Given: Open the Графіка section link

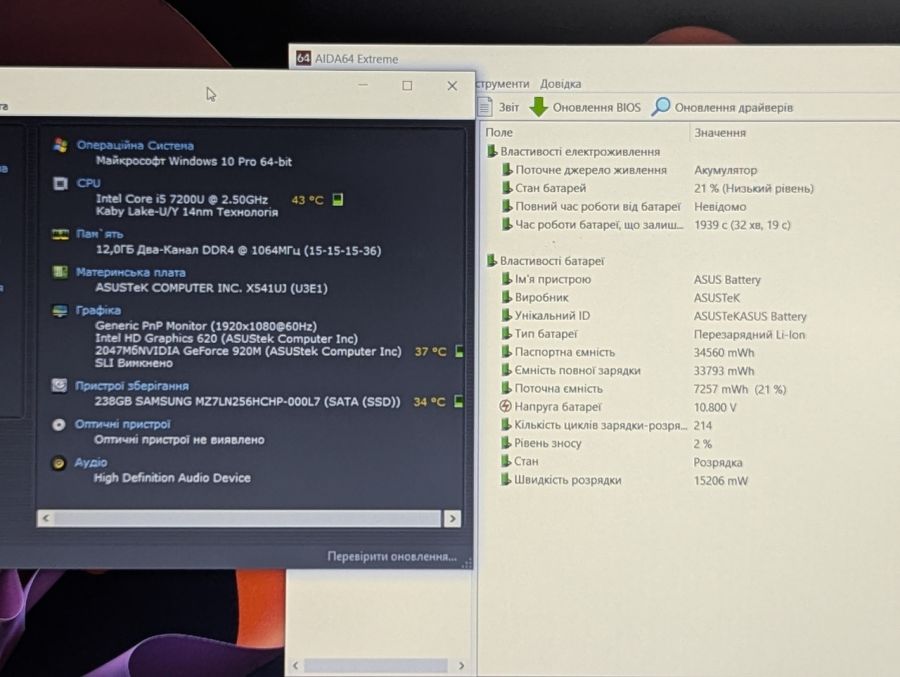Looking at the screenshot, I should 98,310.
